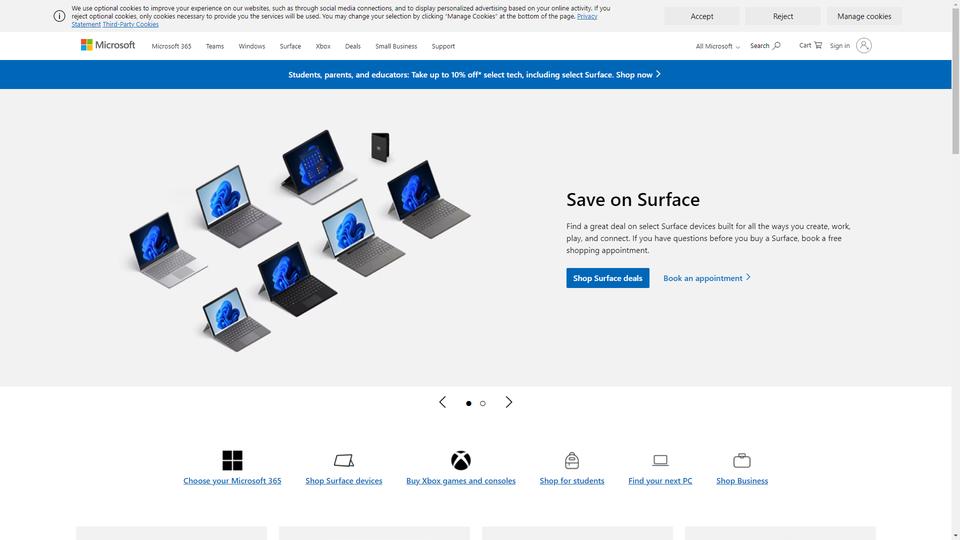Expand the All Microsoft dropdown
The height and width of the screenshot is (540, 960).
[718, 47]
